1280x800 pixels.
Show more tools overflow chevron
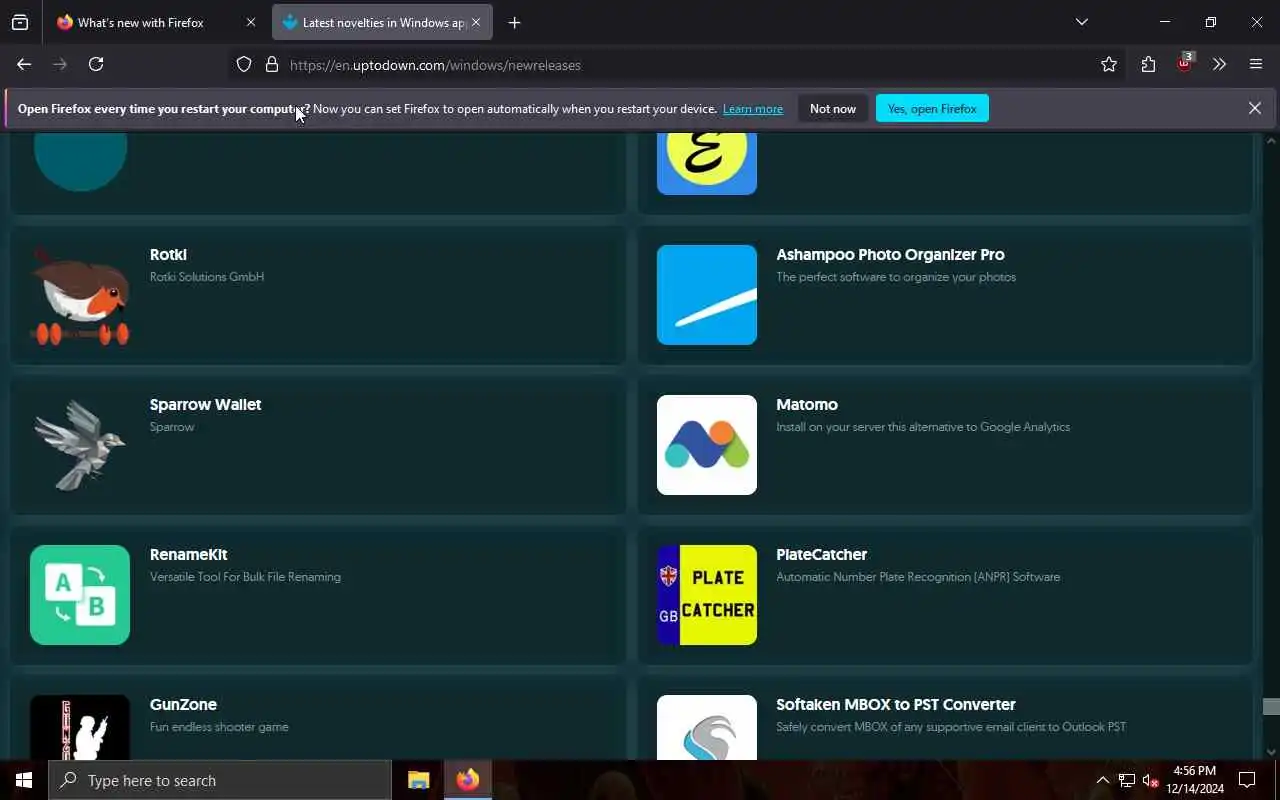[1219, 64]
